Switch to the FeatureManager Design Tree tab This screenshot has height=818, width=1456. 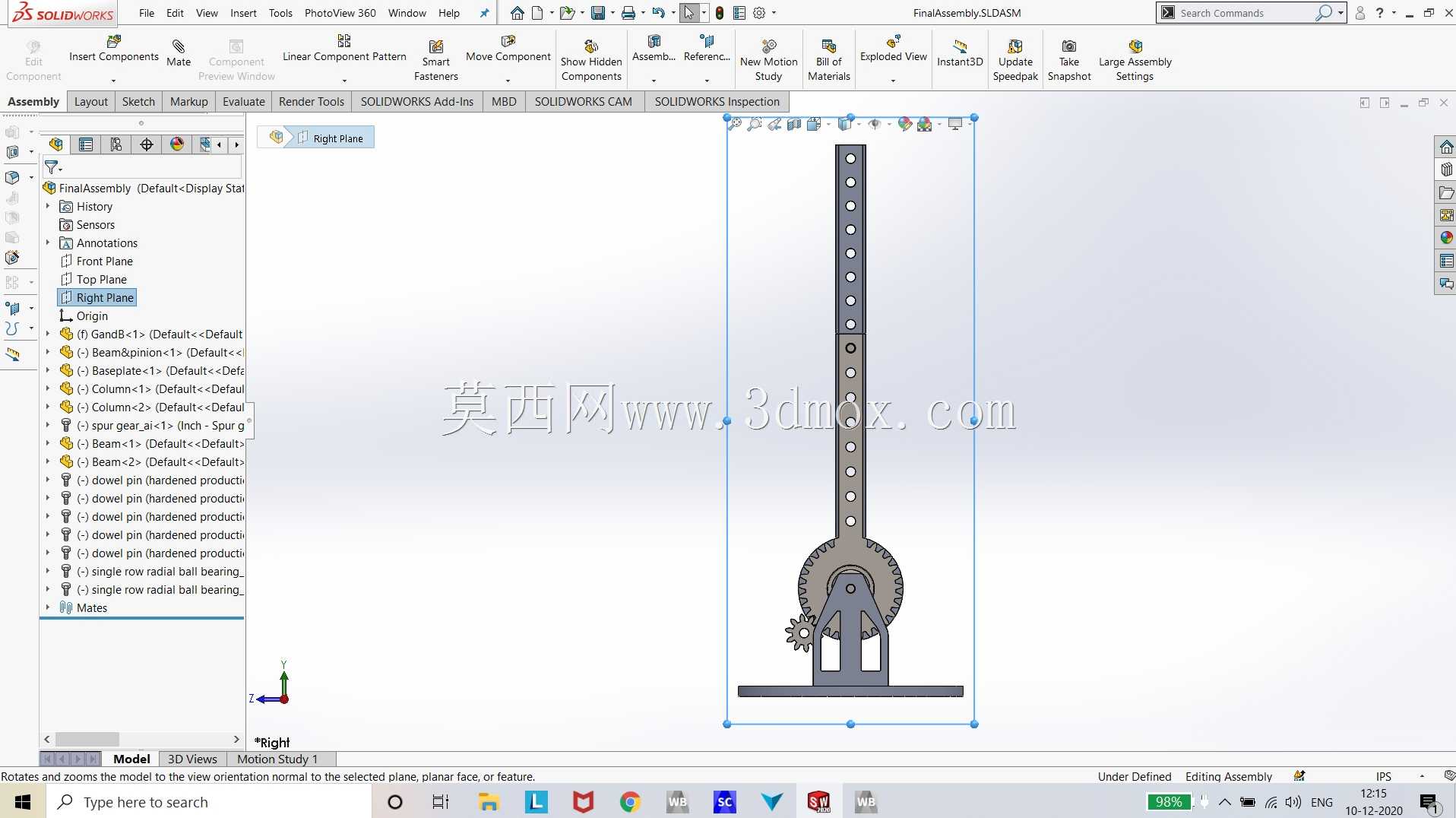tap(55, 144)
